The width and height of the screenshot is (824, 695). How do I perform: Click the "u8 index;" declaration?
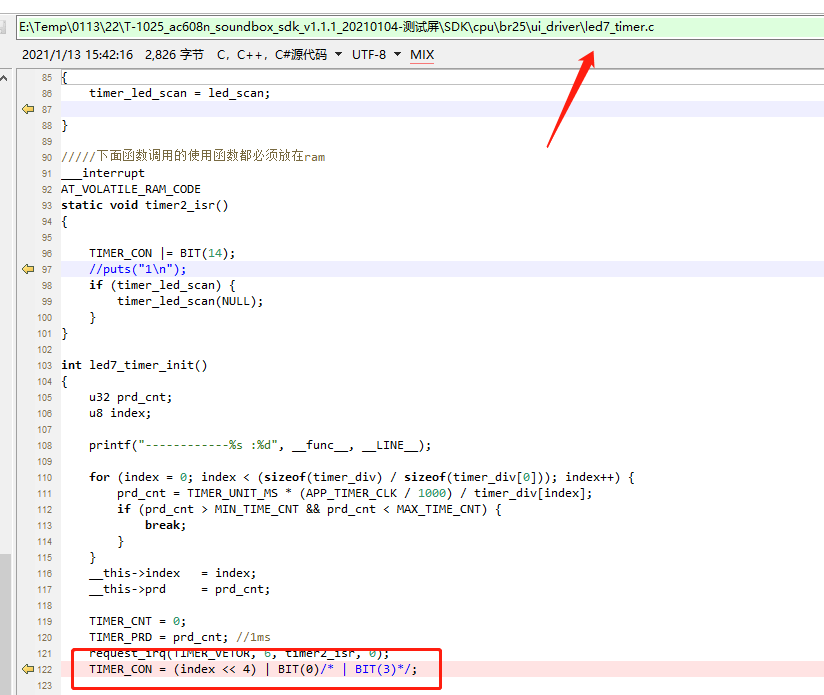coord(120,413)
